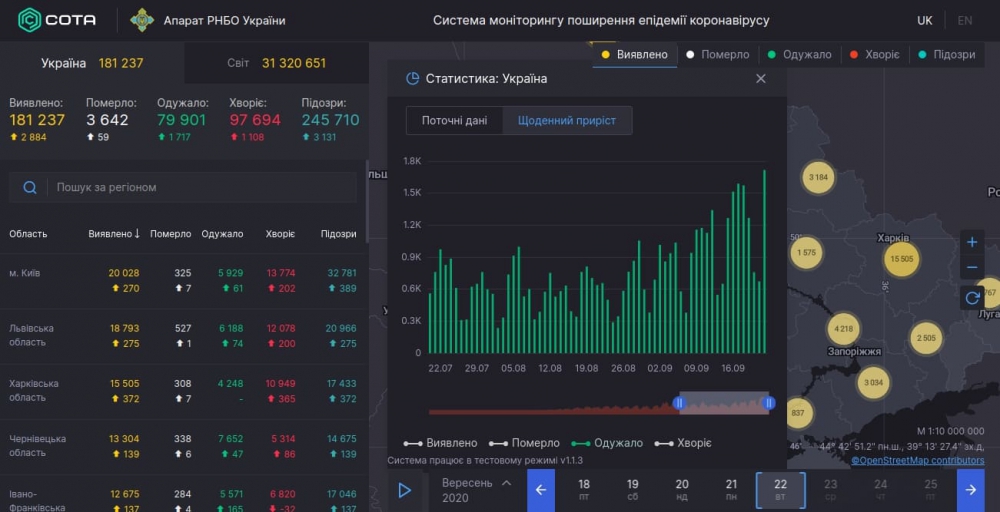Switch language to EN

(x=964, y=21)
